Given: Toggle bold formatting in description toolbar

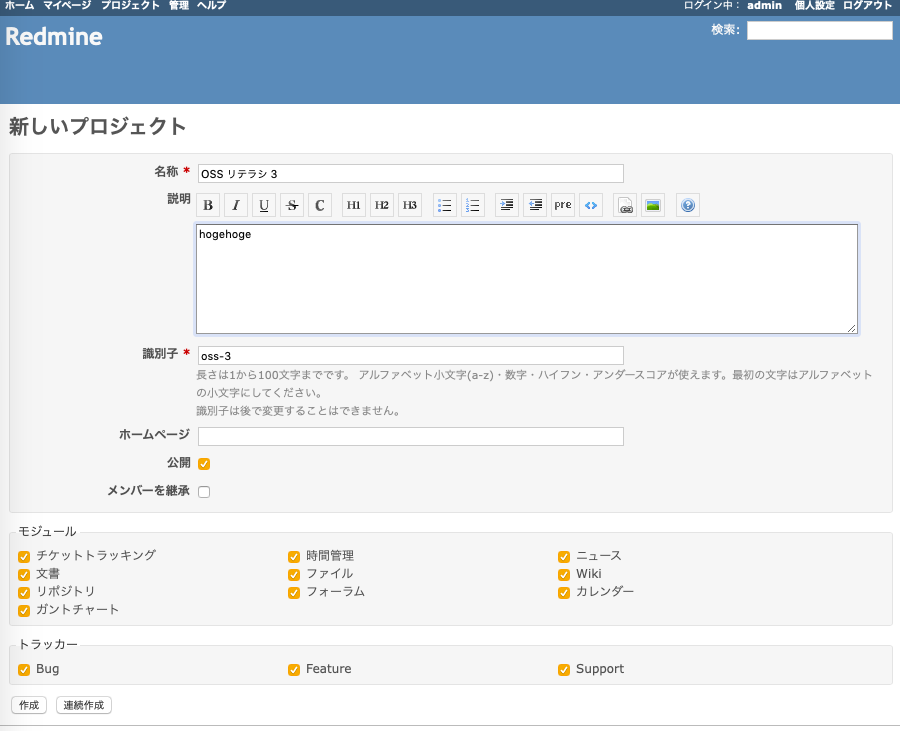Looking at the screenshot, I should pyautogui.click(x=208, y=206).
